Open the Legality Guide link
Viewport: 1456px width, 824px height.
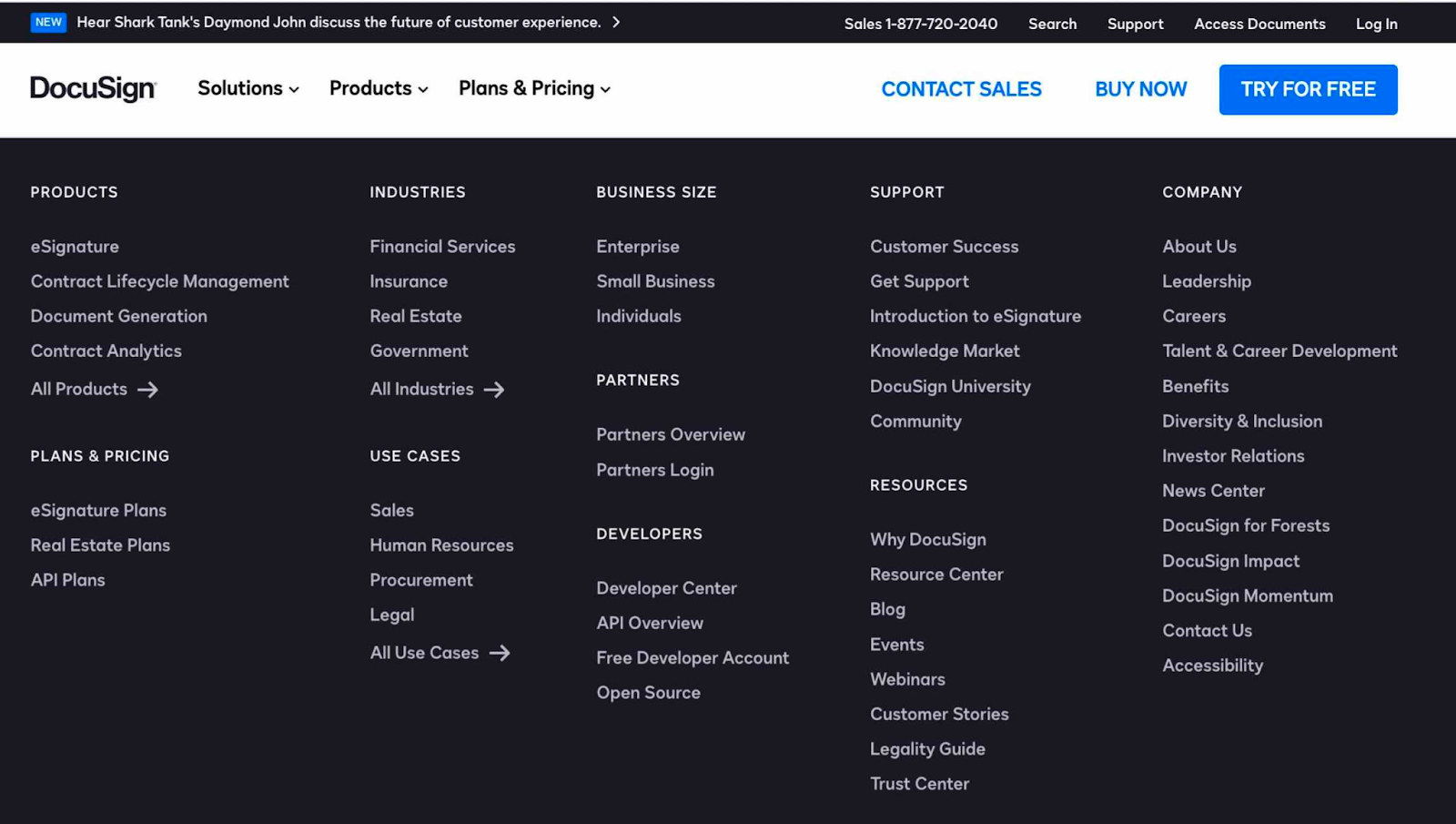pos(927,748)
